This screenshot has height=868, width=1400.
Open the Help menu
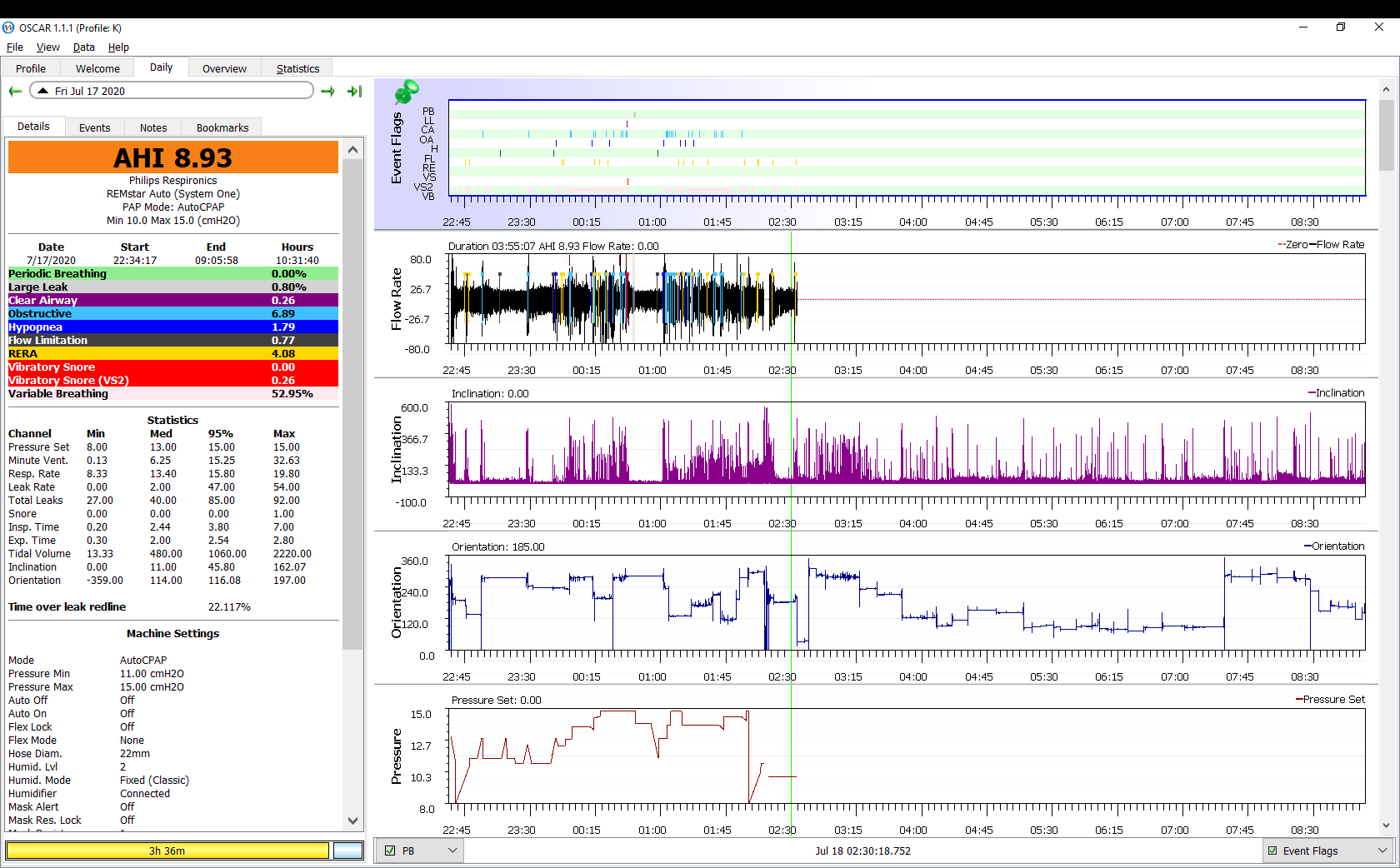tap(118, 47)
